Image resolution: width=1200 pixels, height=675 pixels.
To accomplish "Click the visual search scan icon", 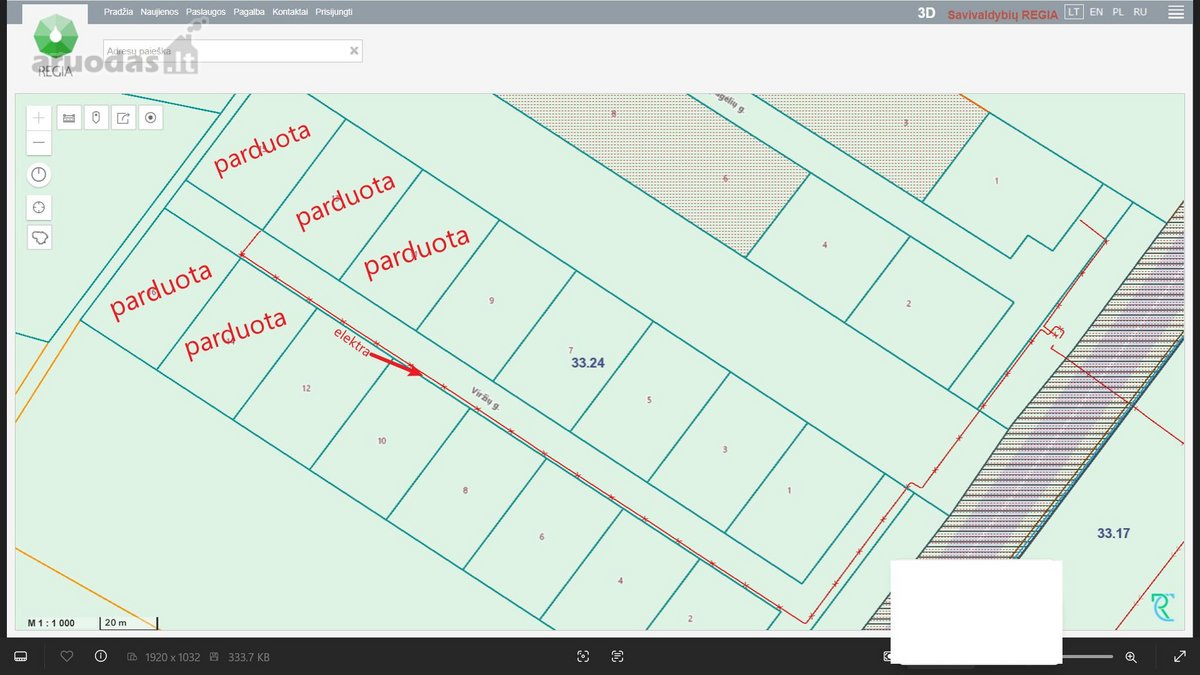I will tap(583, 657).
